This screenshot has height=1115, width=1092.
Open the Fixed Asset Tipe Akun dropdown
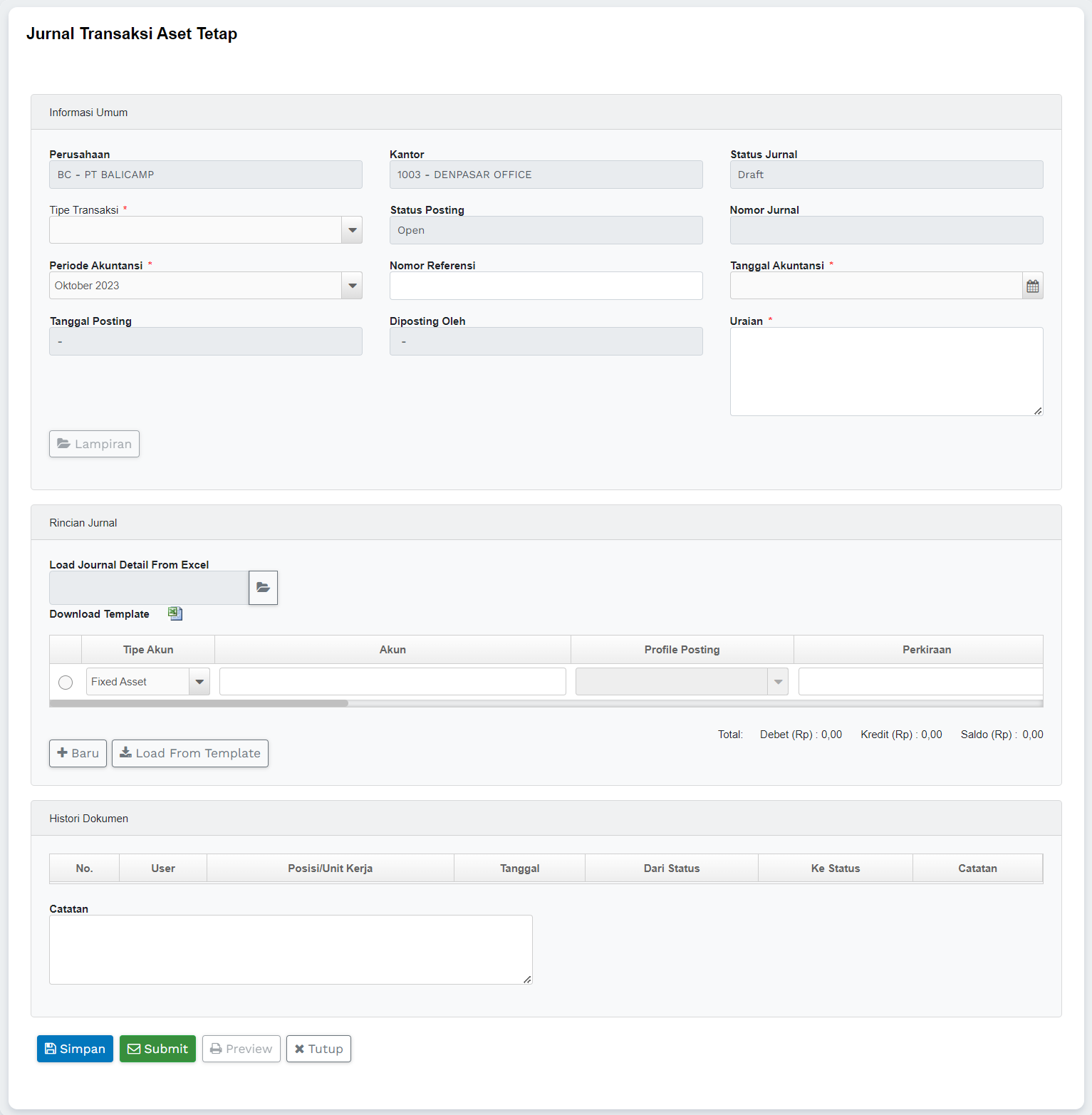coord(199,682)
